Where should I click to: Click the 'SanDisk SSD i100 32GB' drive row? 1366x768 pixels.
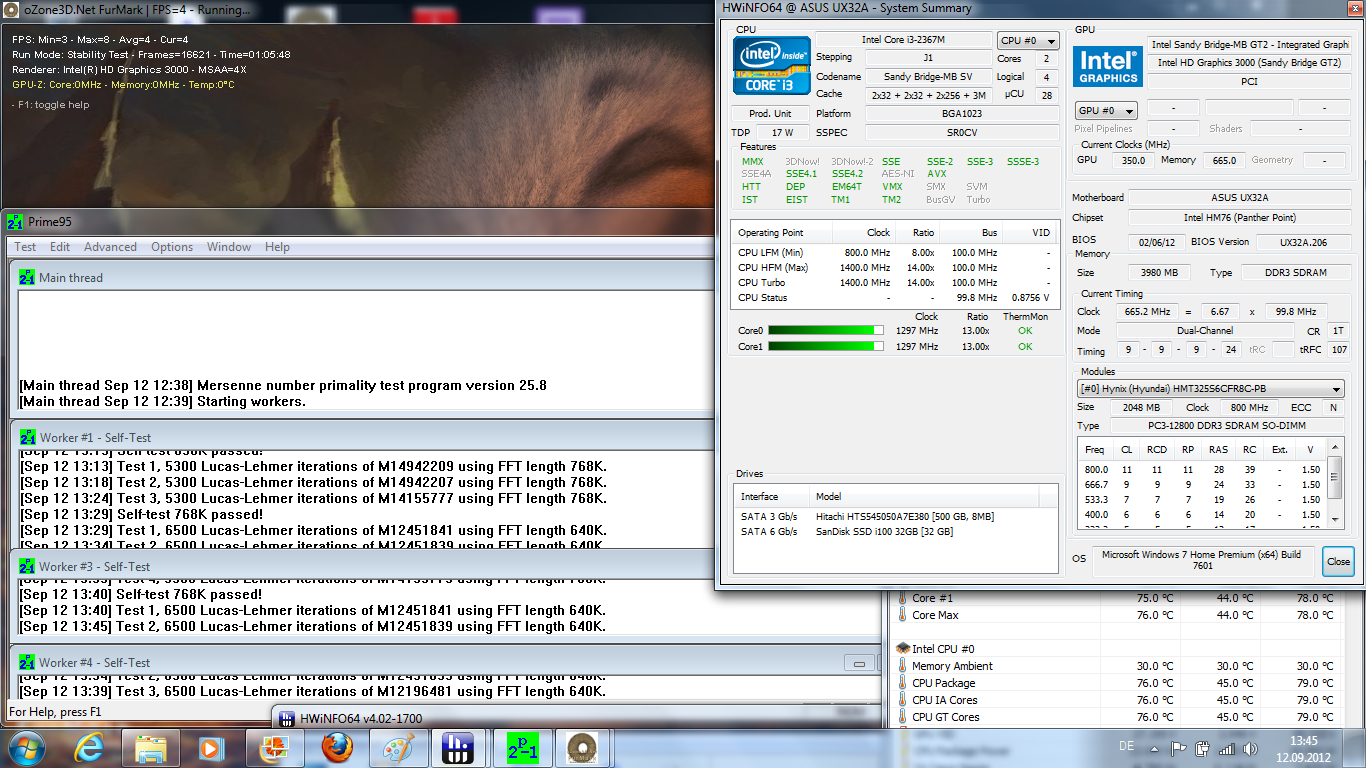click(x=895, y=531)
